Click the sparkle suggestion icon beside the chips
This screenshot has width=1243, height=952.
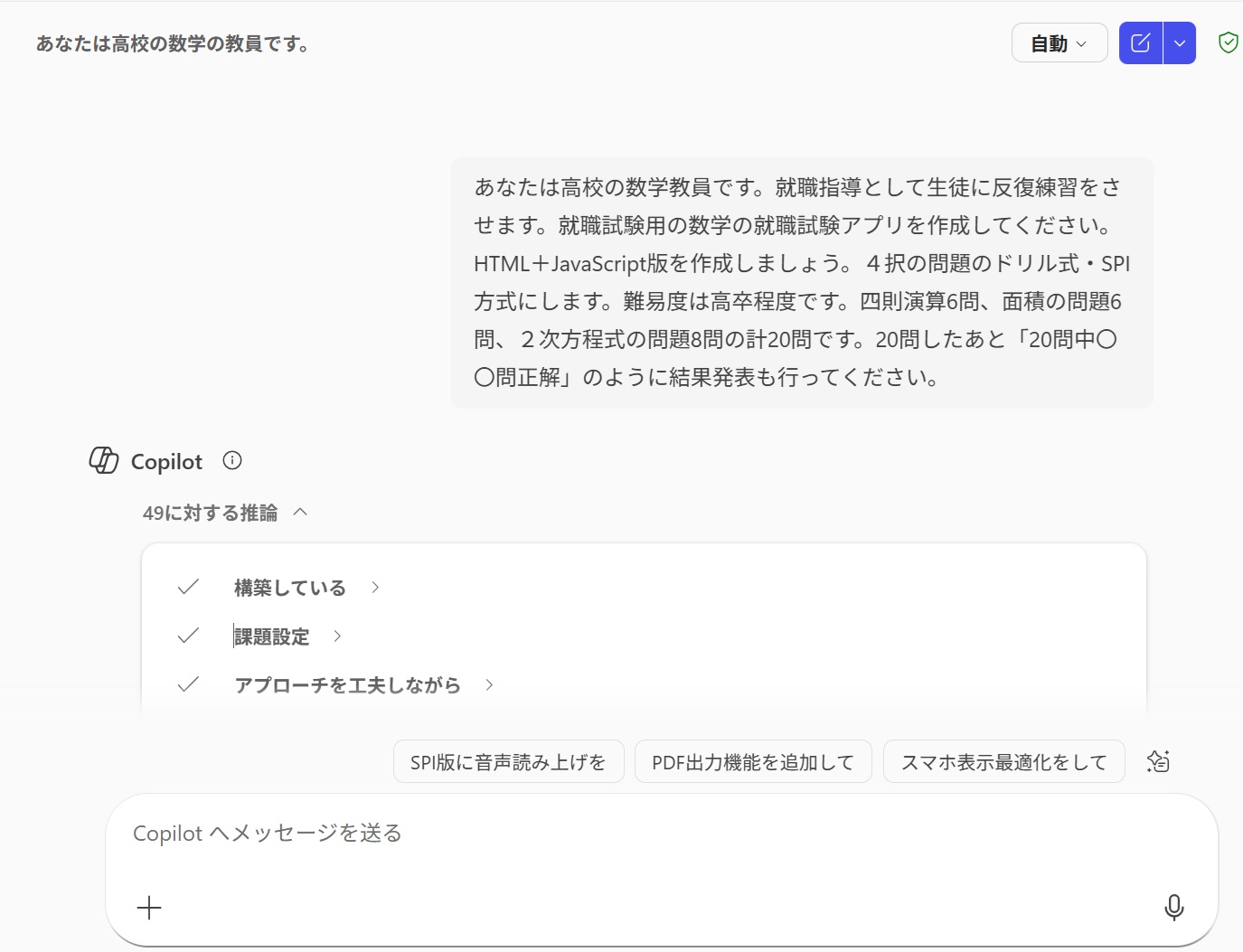[1158, 761]
